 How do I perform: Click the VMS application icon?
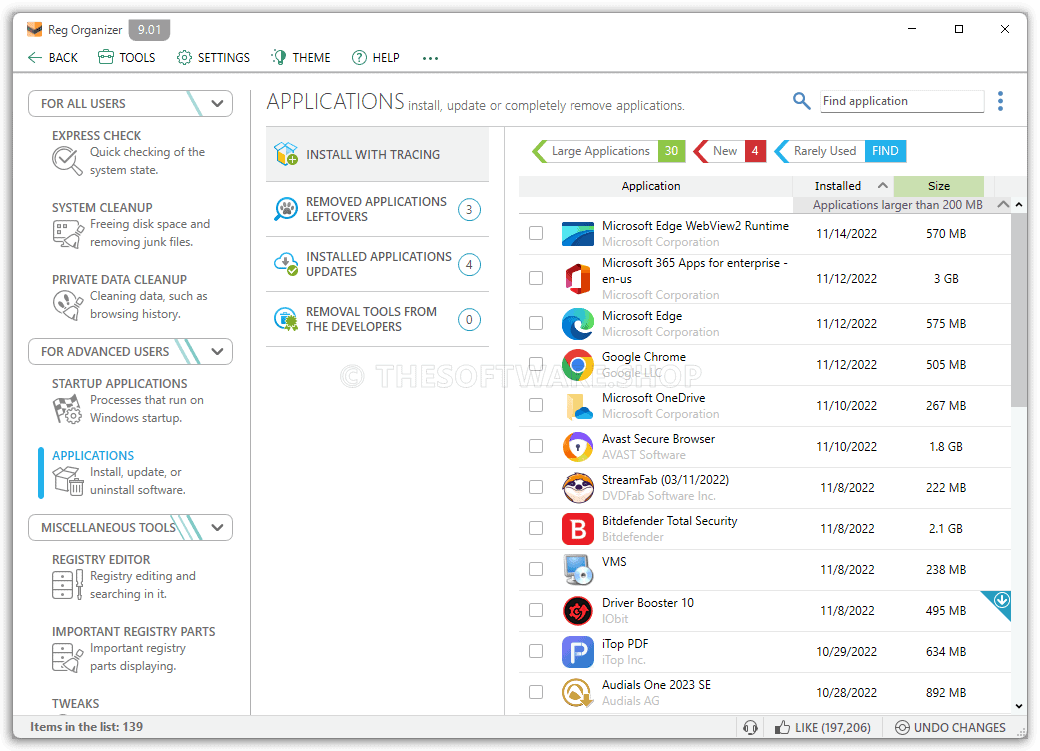(578, 570)
